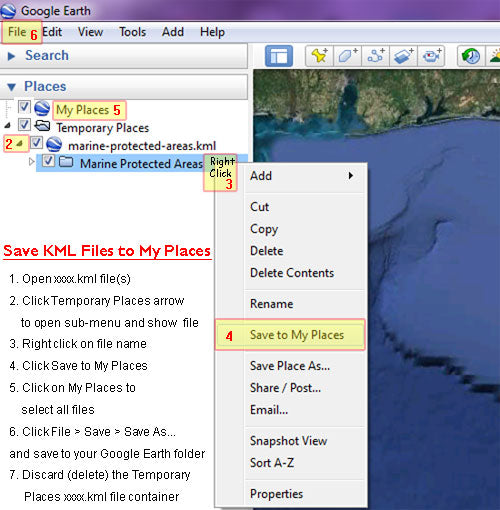
Task: Show historical imagery clock icon
Action: click(x=470, y=56)
